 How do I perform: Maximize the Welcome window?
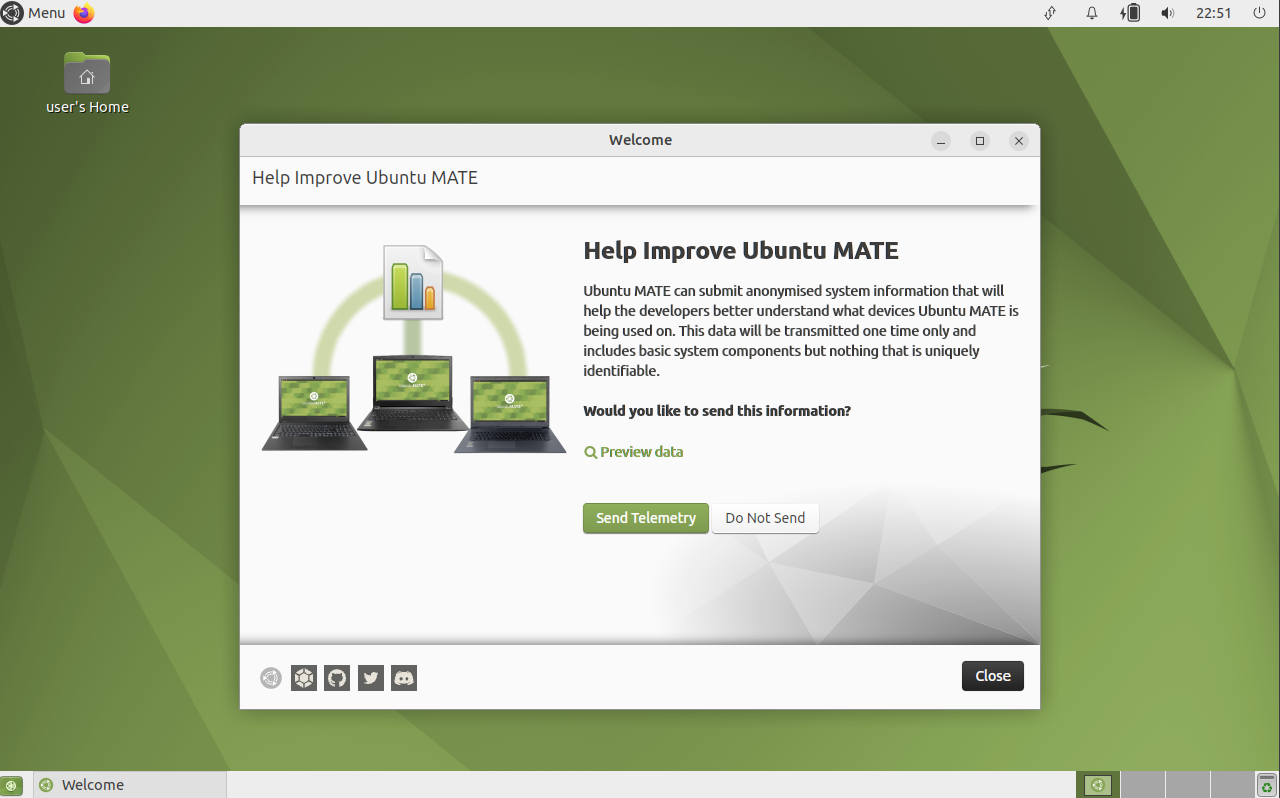click(980, 141)
